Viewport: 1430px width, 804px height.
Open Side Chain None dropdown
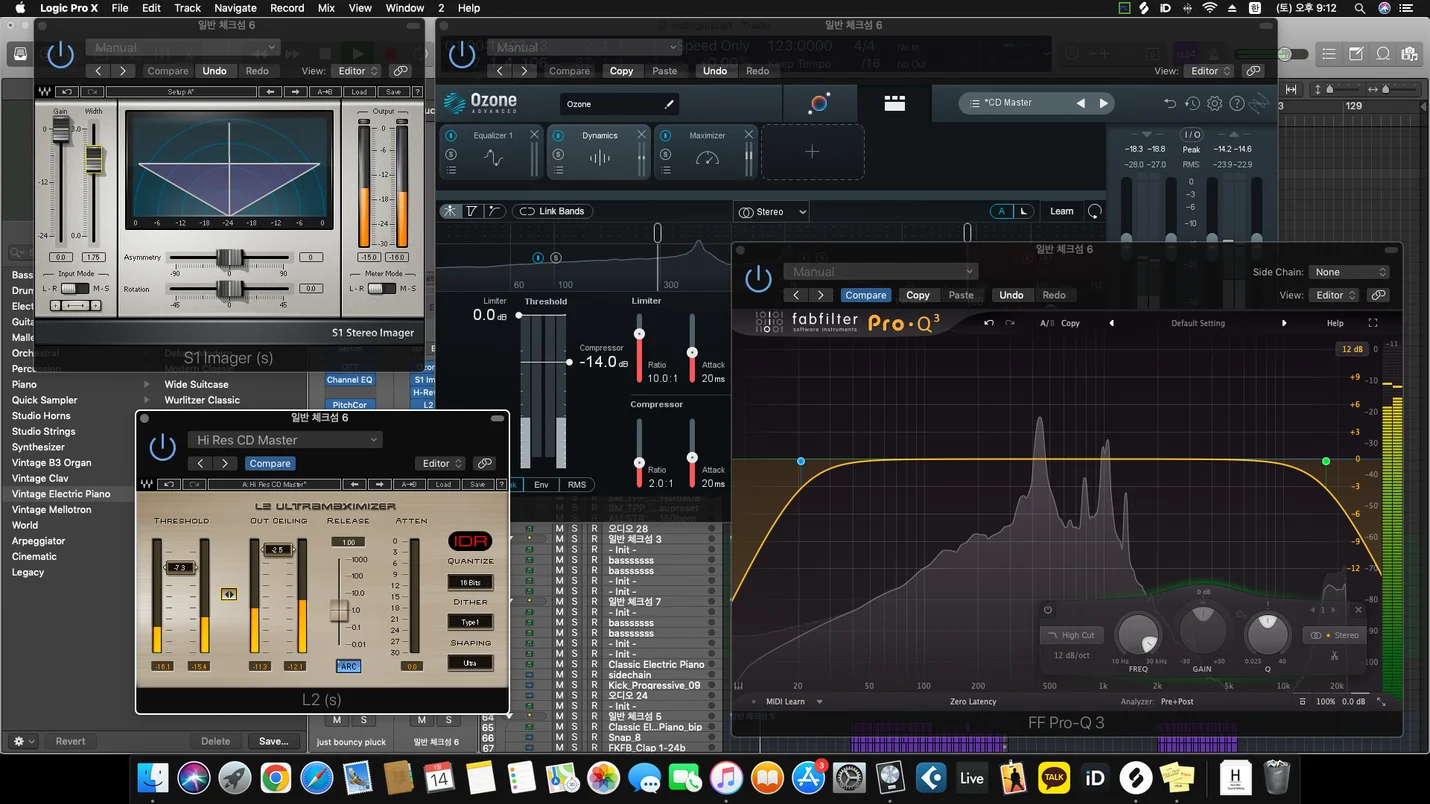(x=1349, y=272)
